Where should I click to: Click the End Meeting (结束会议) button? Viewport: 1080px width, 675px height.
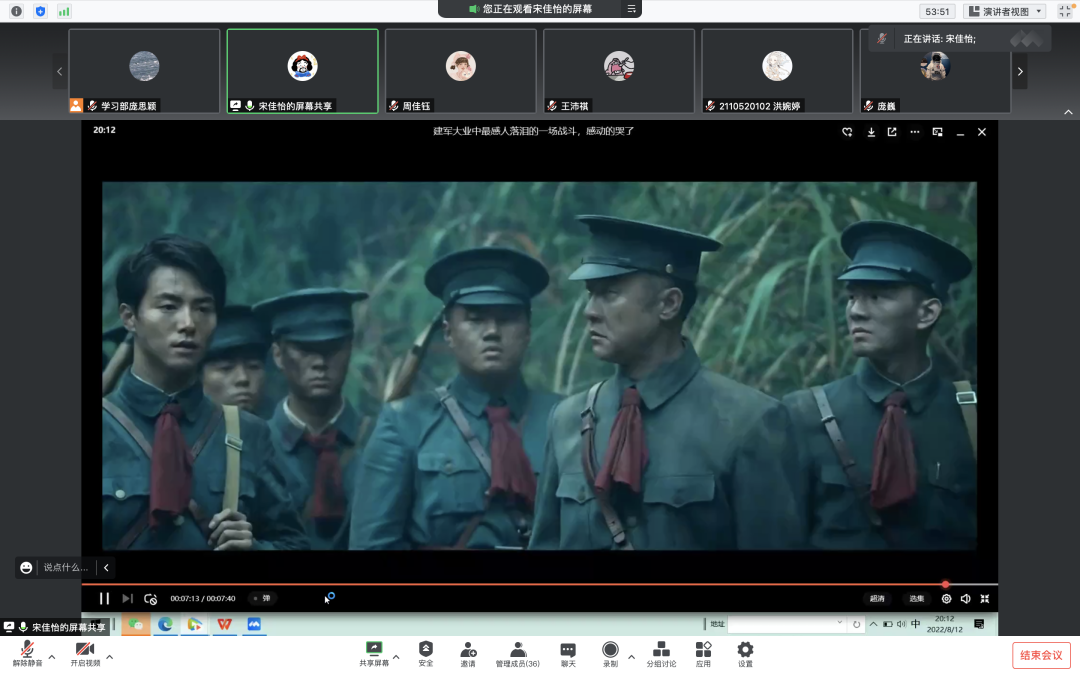coord(1041,655)
